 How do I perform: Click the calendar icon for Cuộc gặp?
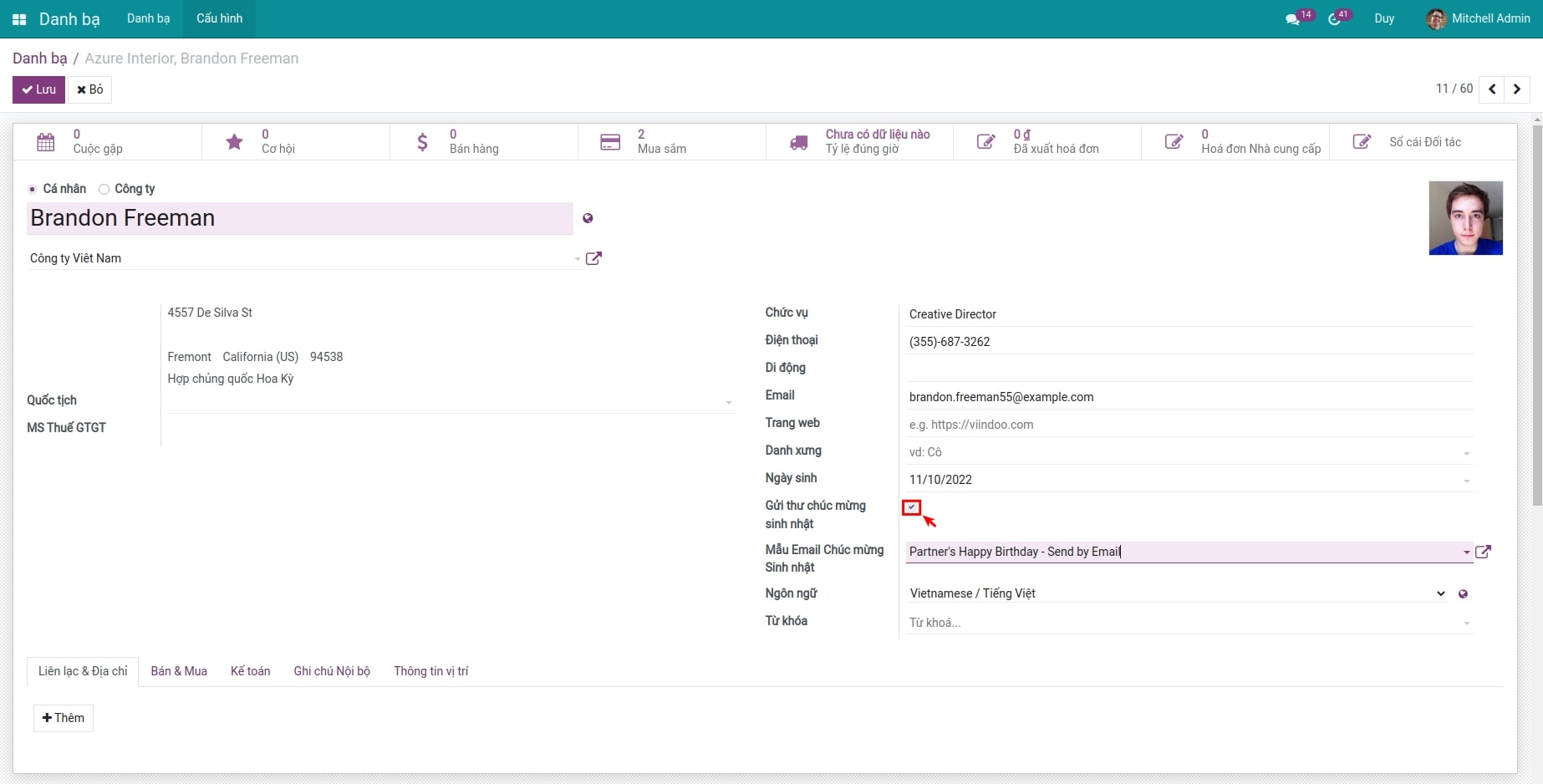click(x=46, y=142)
